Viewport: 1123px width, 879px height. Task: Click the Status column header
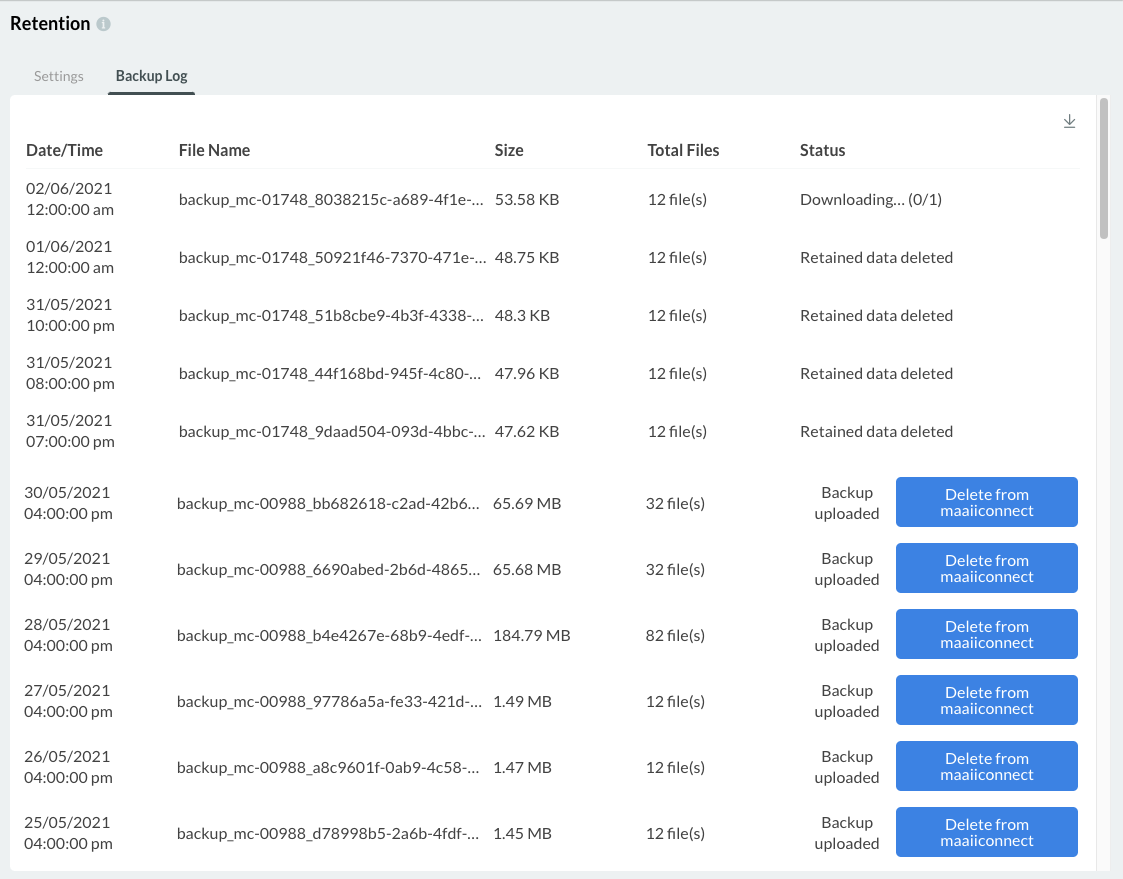(822, 150)
